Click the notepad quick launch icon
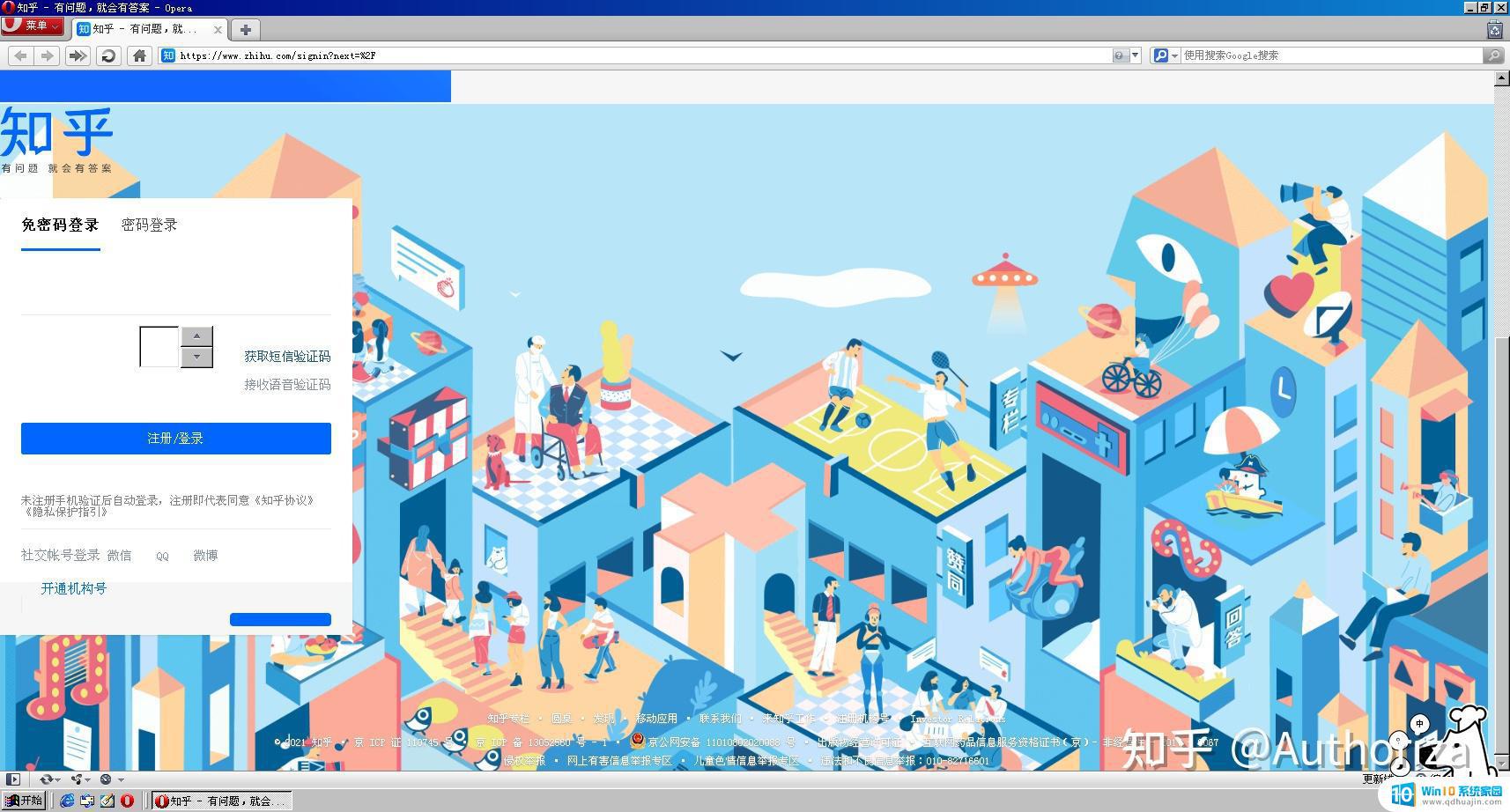Image resolution: width=1510 pixels, height=812 pixels. (107, 801)
